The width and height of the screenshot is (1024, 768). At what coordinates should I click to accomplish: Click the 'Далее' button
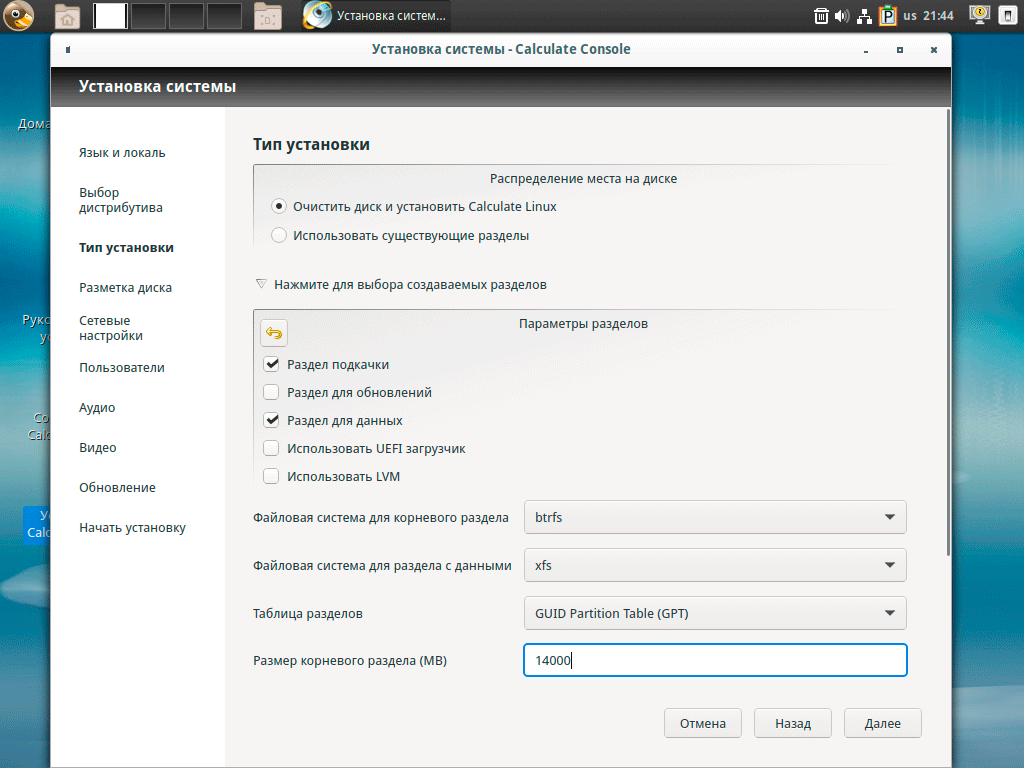coord(883,724)
